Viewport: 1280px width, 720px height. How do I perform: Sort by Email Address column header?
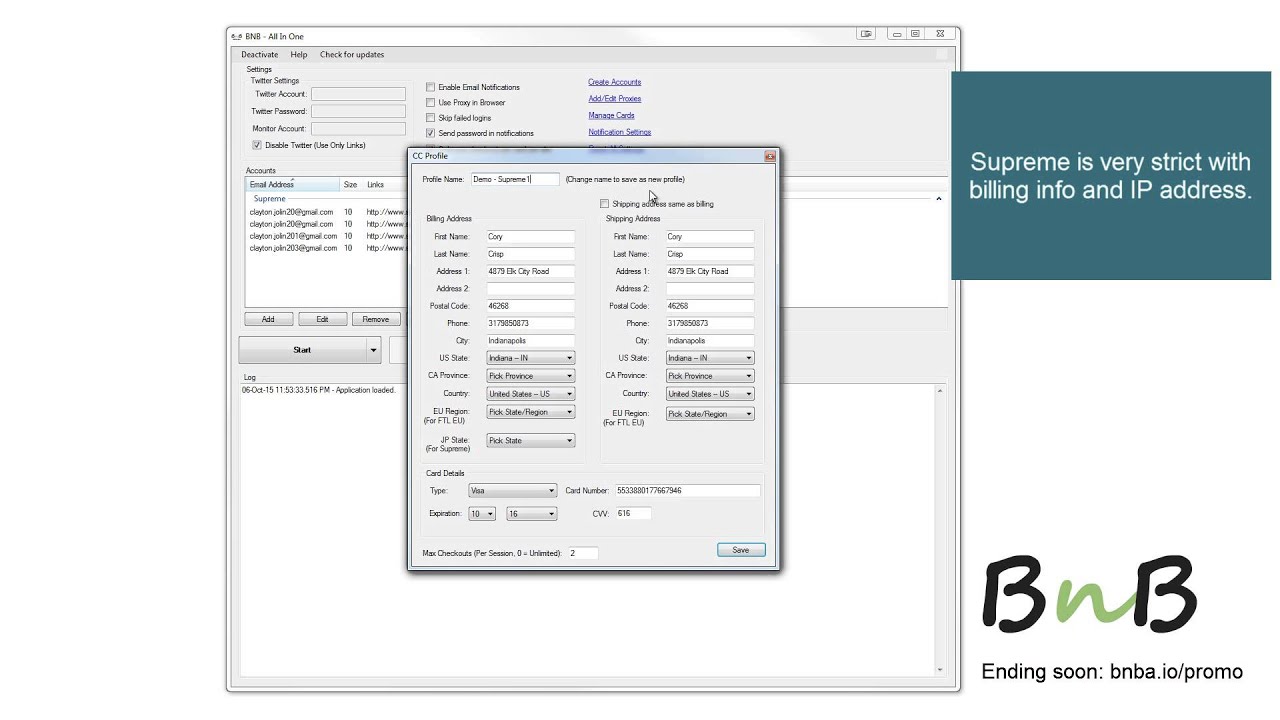[293, 185]
